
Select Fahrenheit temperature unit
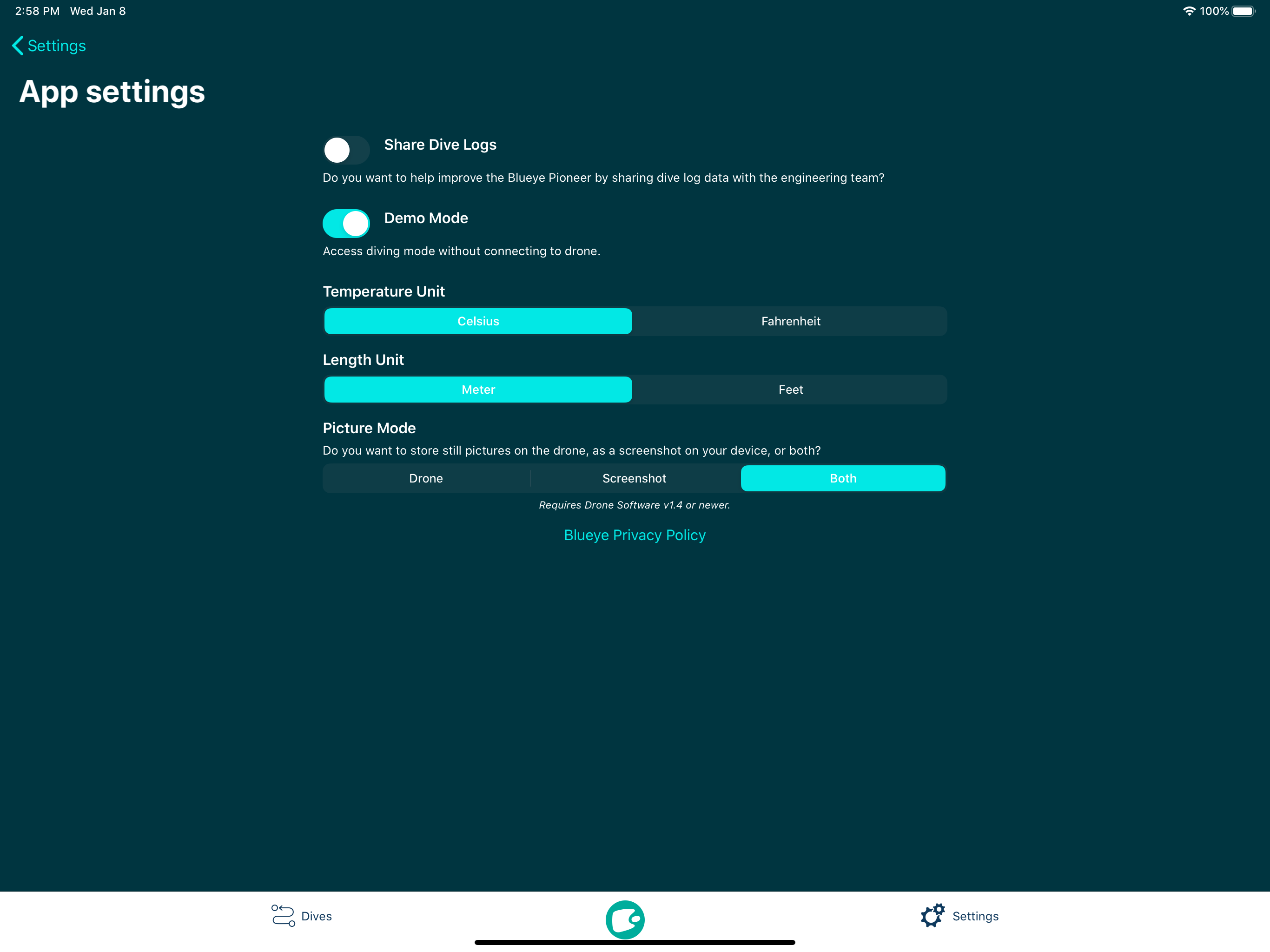[x=790, y=321]
